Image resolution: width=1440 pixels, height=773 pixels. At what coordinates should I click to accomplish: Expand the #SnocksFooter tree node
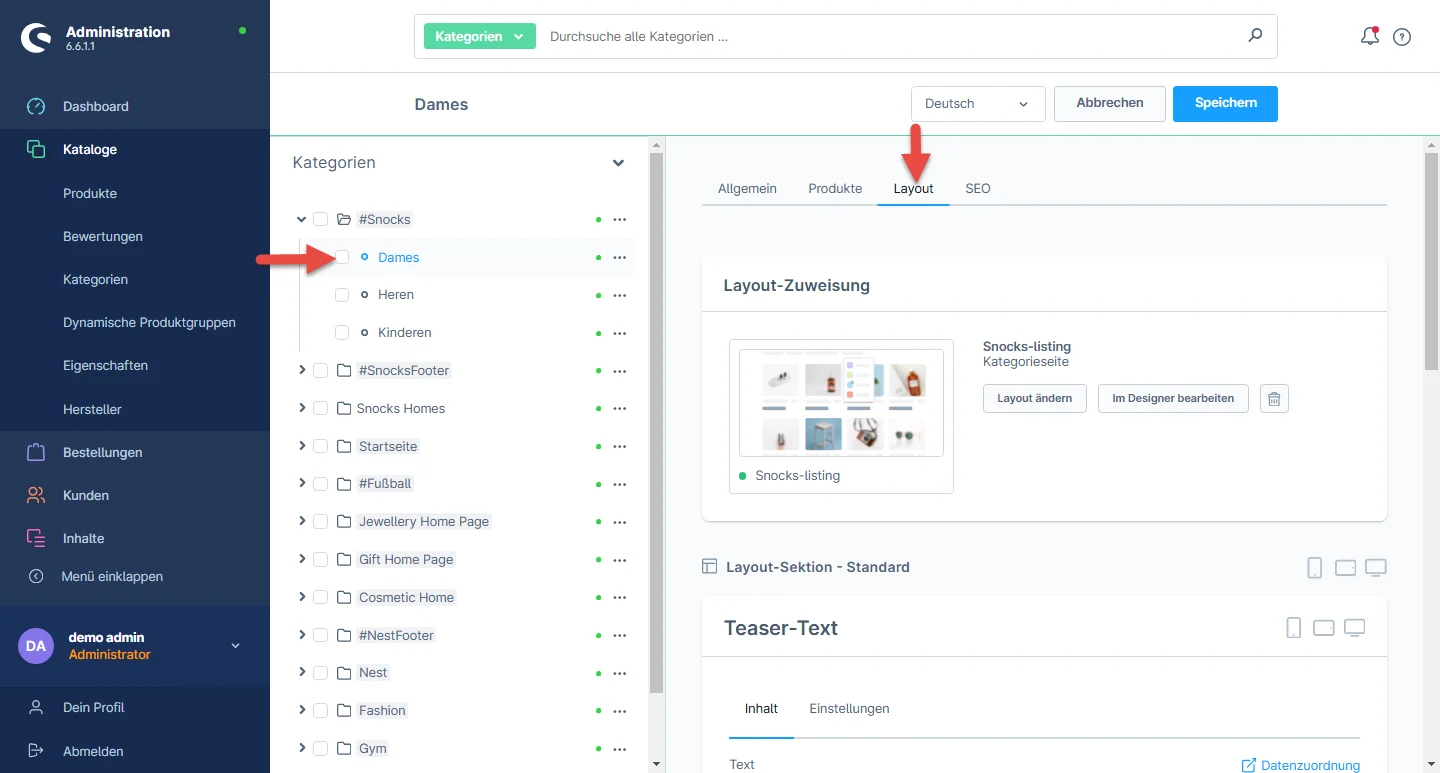[302, 370]
